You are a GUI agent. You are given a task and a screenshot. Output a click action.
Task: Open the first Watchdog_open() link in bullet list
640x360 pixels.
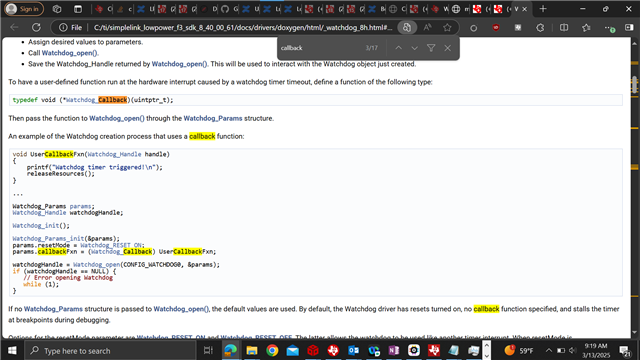tap(70, 53)
